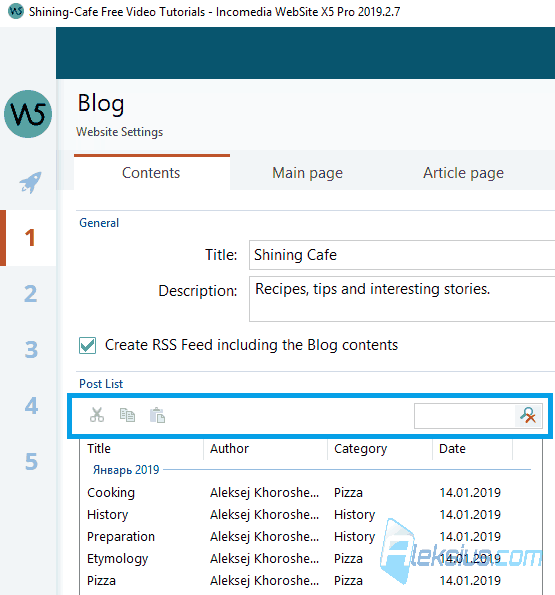
Task: Select the Cooking post row
Action: (x=310, y=493)
